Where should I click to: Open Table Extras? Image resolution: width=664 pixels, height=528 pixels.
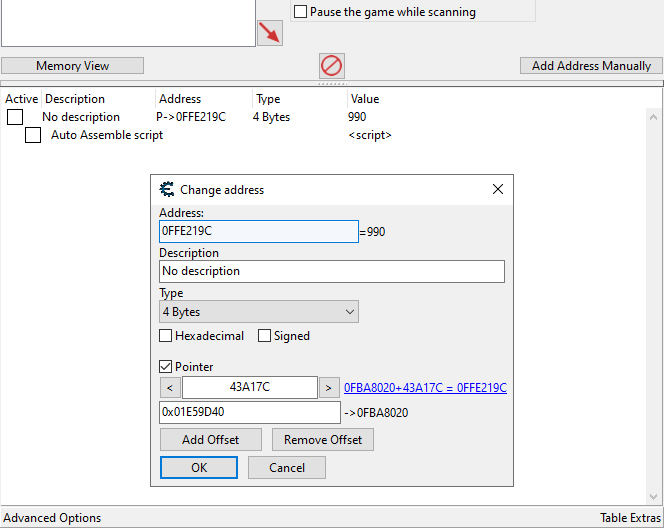630,518
